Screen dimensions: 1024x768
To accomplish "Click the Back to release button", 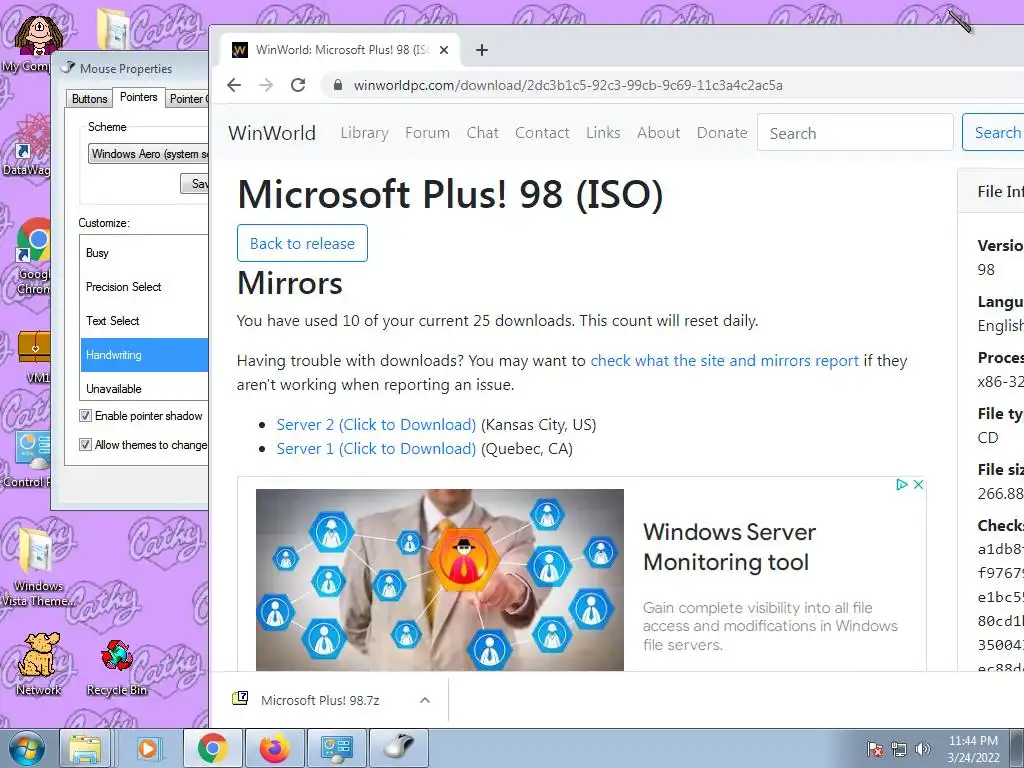I will 302,243.
